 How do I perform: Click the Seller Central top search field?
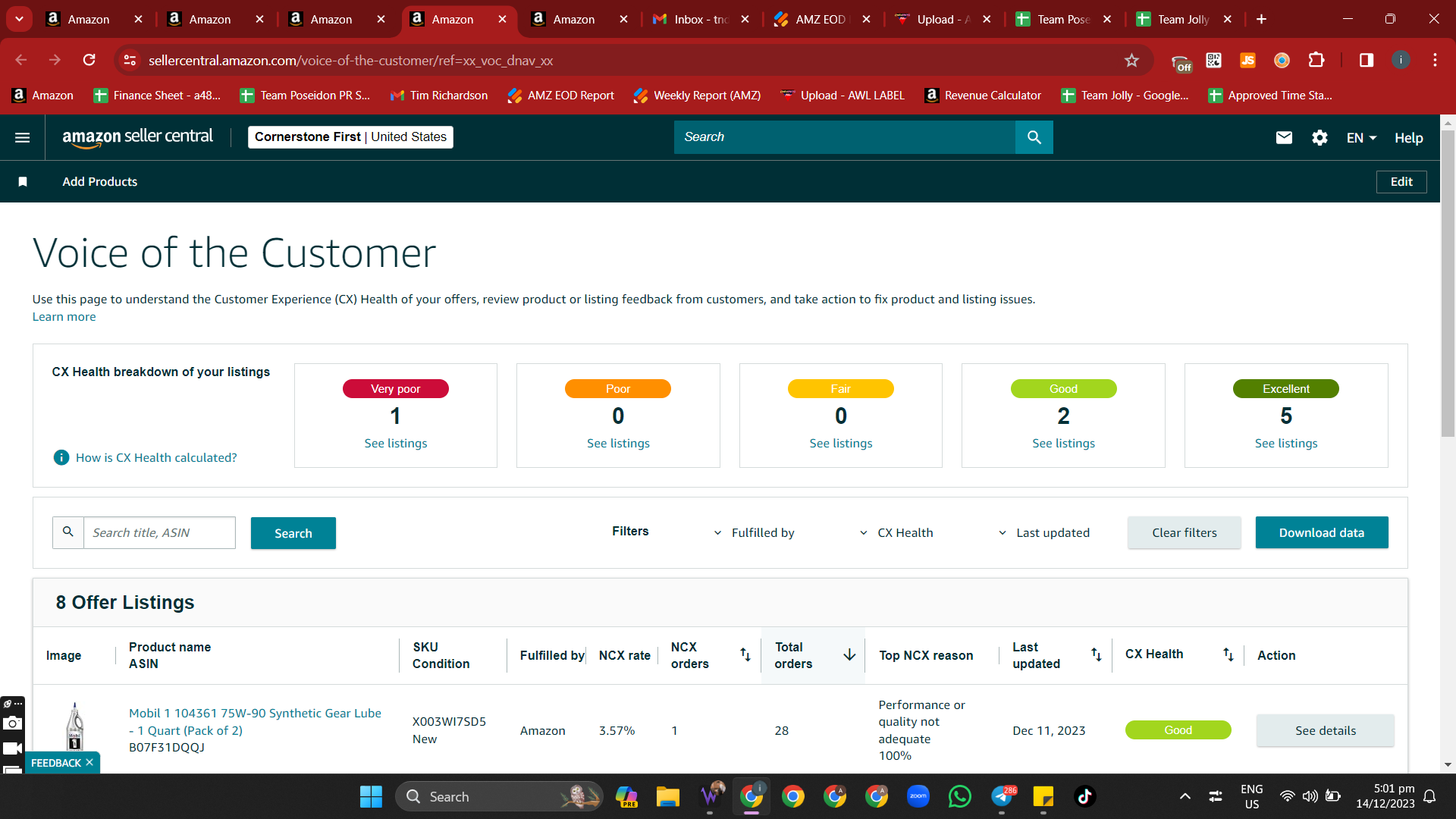point(845,137)
